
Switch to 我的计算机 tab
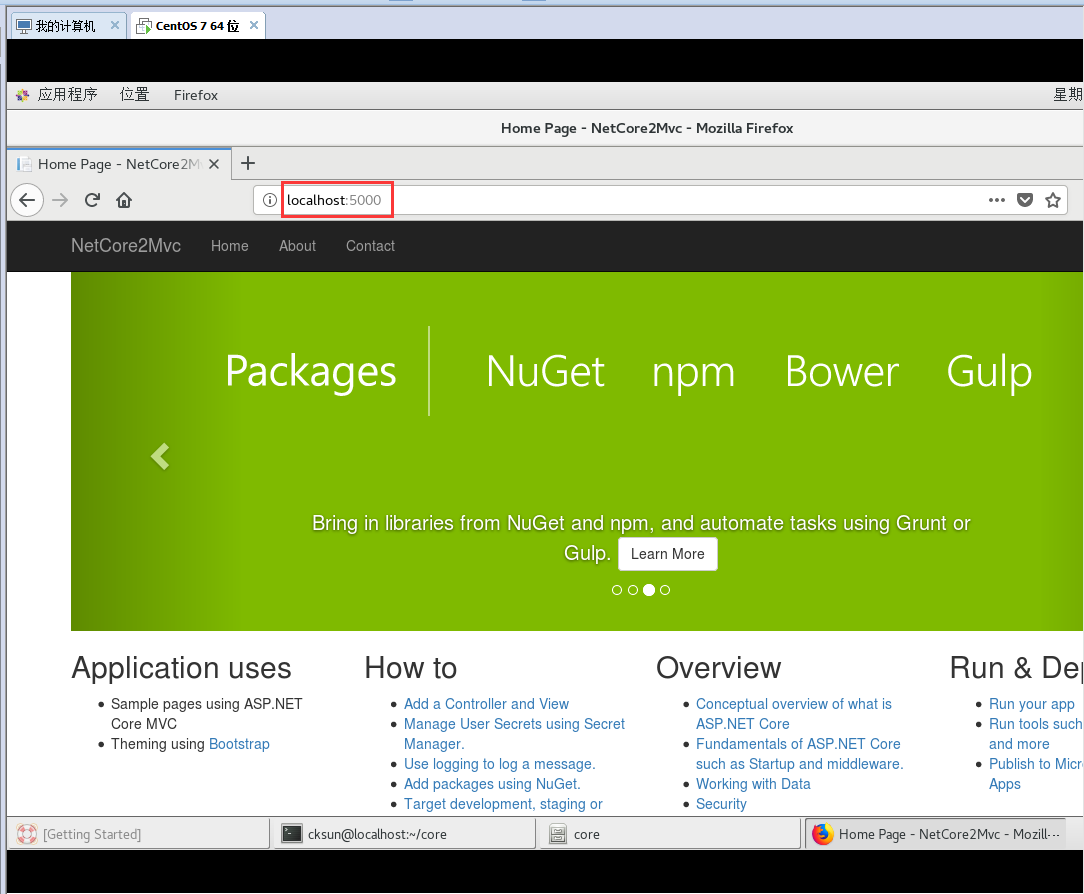66,26
